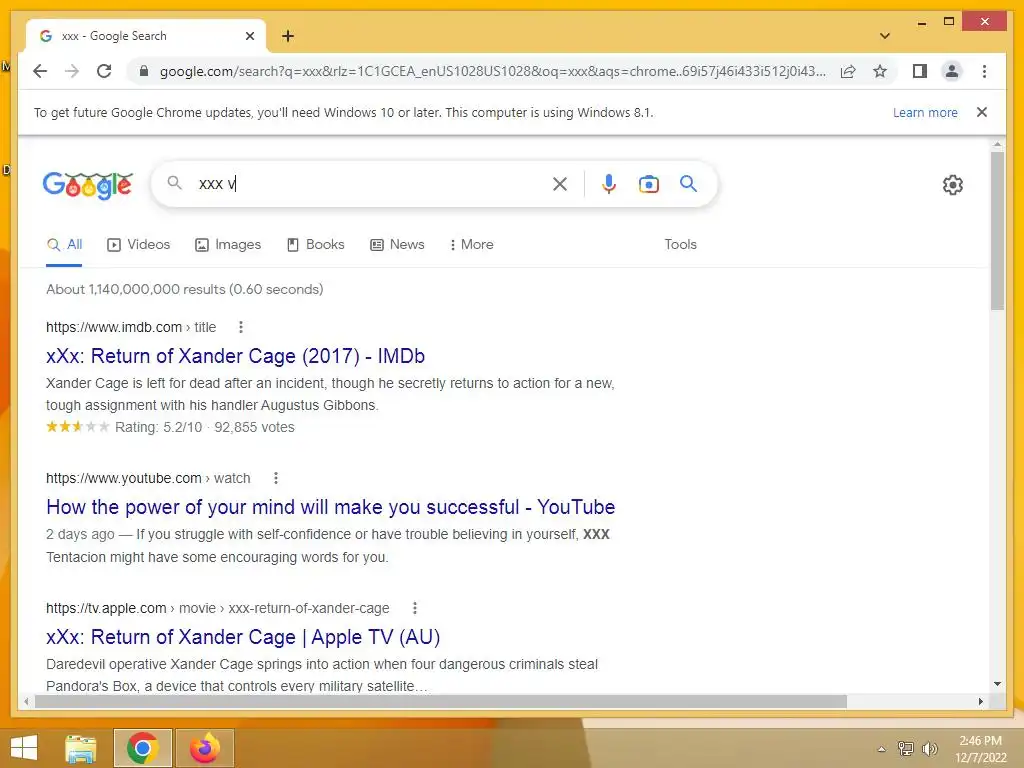Switch to the Videos tab
Viewport: 1024px width, 768px height.
click(x=138, y=245)
